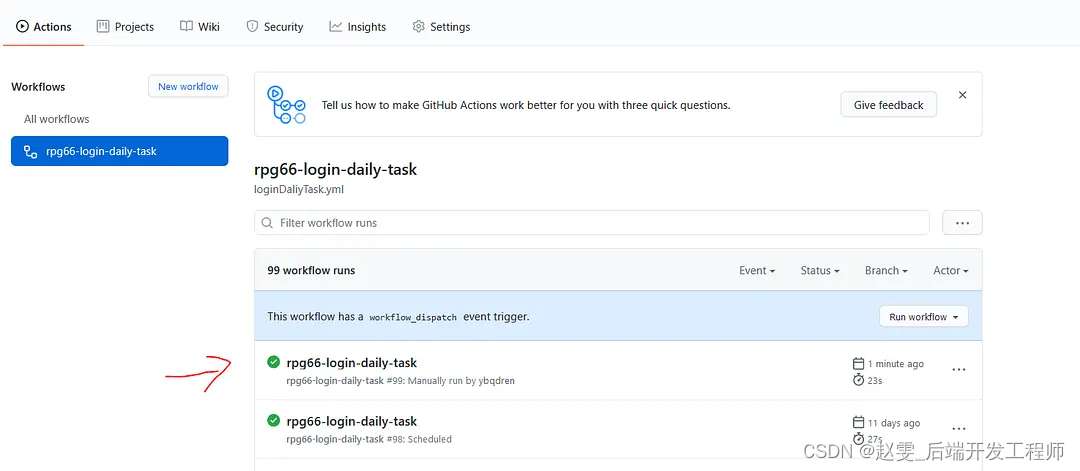1080x471 pixels.
Task: Go to the Security tab
Action: tap(274, 27)
